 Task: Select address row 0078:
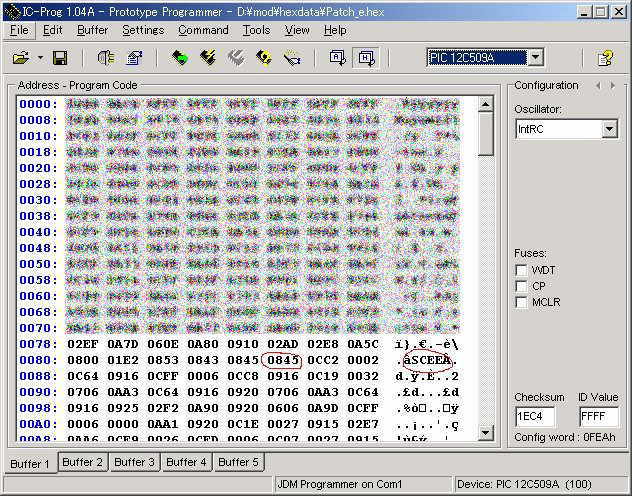click(x=39, y=344)
